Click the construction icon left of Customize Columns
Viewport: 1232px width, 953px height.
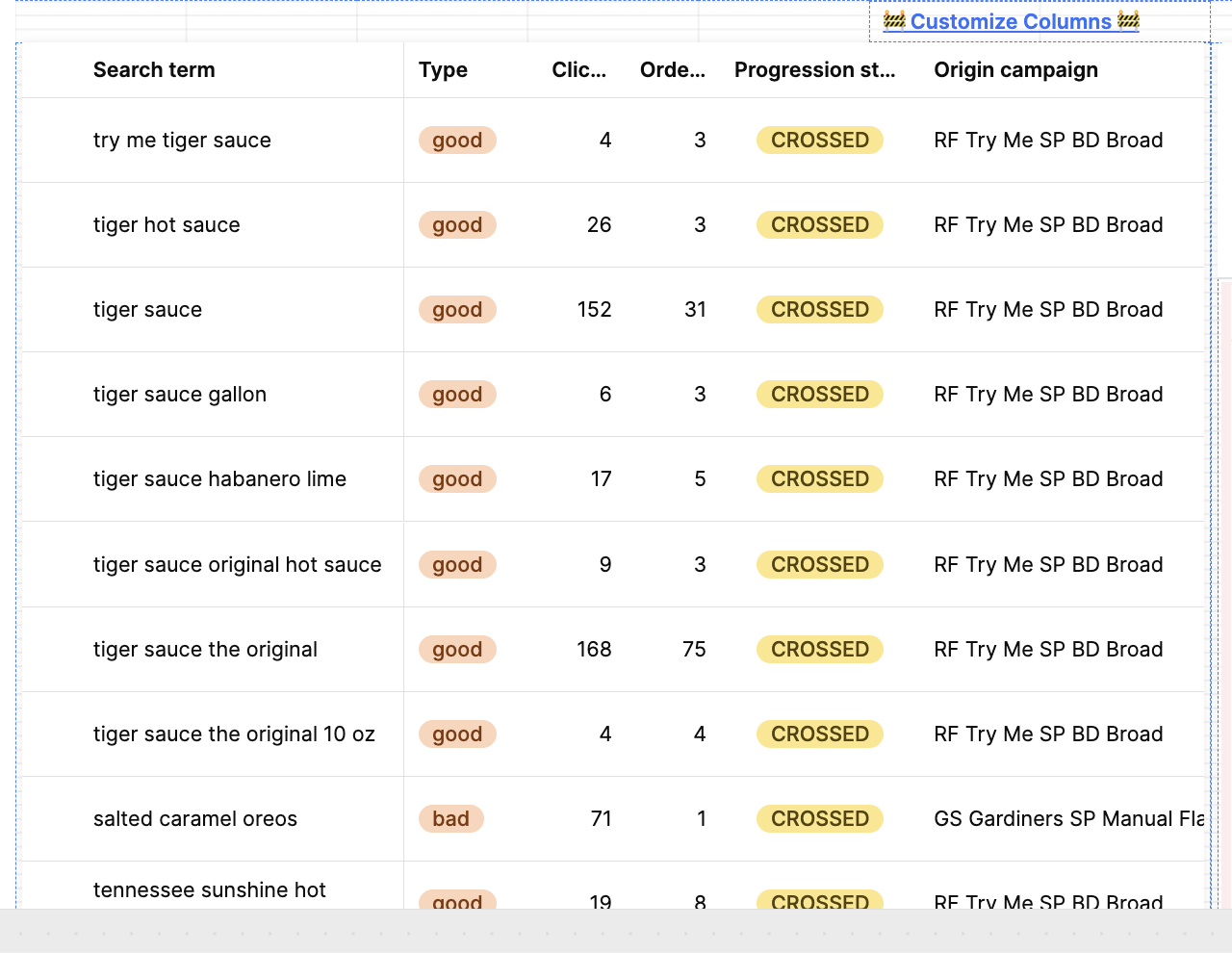[894, 21]
